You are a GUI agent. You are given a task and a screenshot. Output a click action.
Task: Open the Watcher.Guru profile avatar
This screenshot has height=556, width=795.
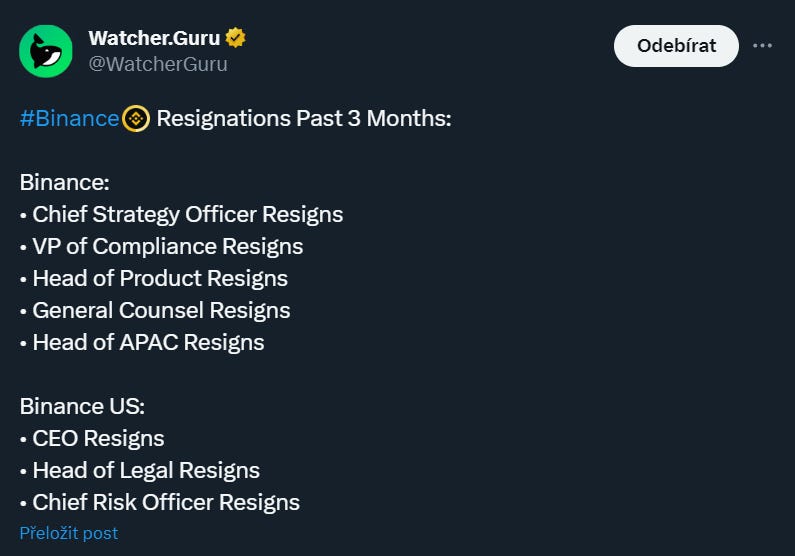[46, 51]
